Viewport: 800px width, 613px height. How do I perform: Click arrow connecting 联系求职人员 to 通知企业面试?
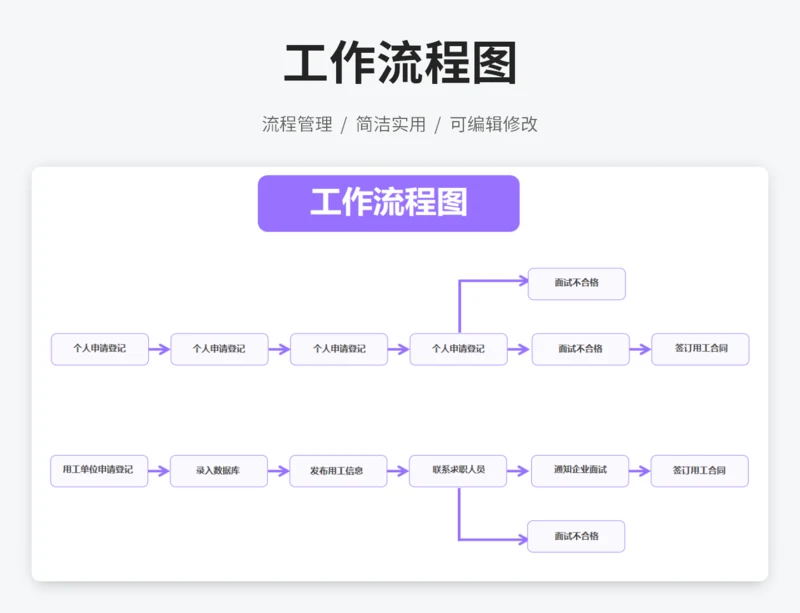point(518,471)
